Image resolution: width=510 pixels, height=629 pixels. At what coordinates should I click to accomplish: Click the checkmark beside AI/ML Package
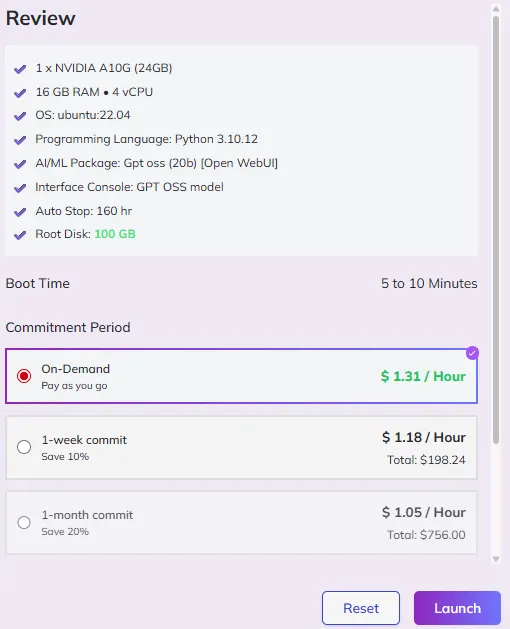[x=20, y=164]
